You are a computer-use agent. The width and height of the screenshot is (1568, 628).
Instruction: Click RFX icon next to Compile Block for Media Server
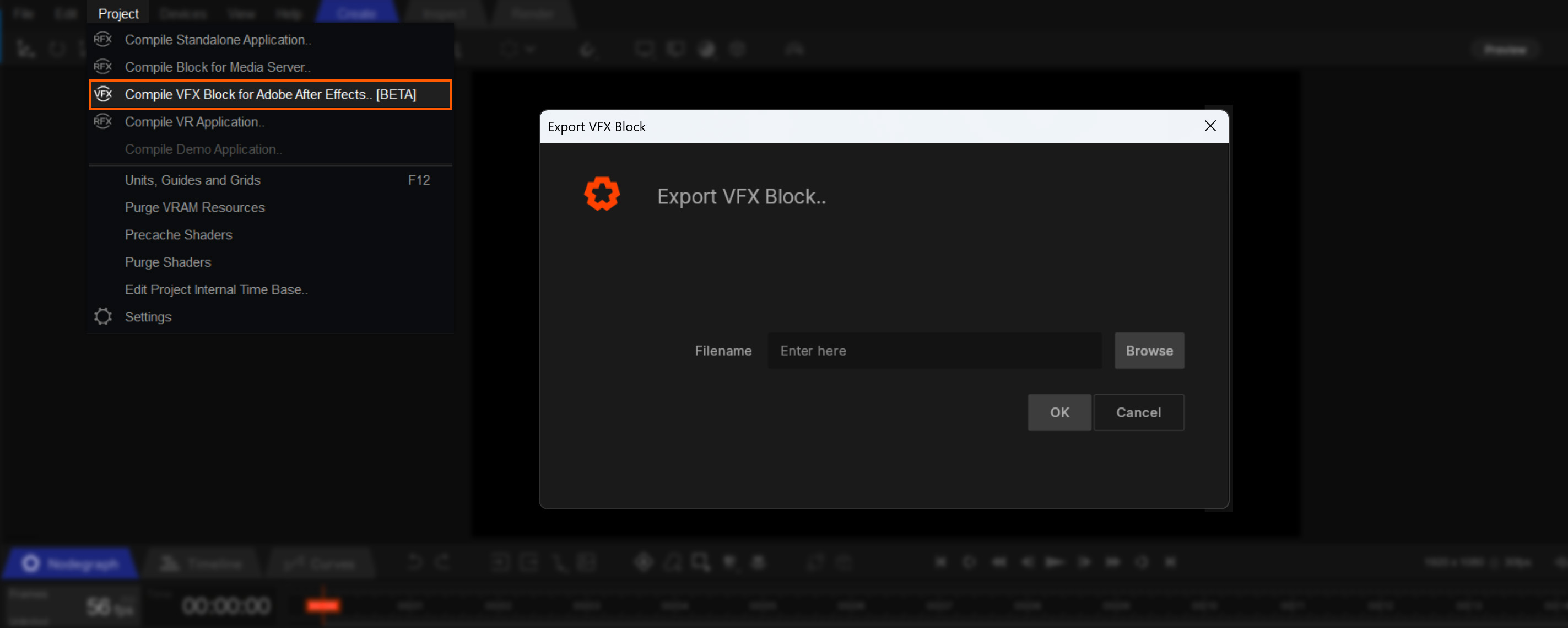pos(103,66)
